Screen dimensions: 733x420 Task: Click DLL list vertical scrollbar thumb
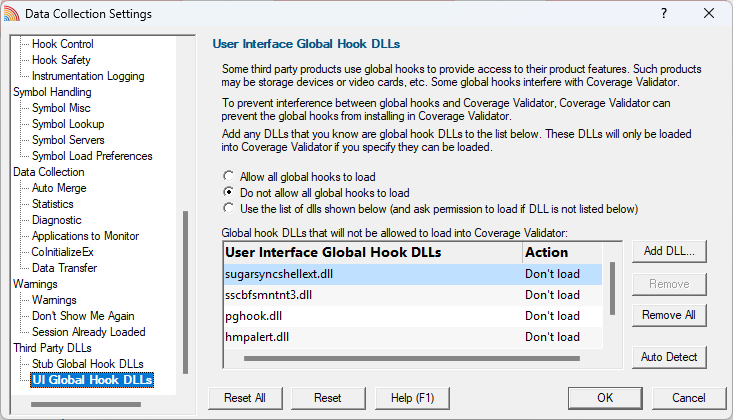(612, 289)
